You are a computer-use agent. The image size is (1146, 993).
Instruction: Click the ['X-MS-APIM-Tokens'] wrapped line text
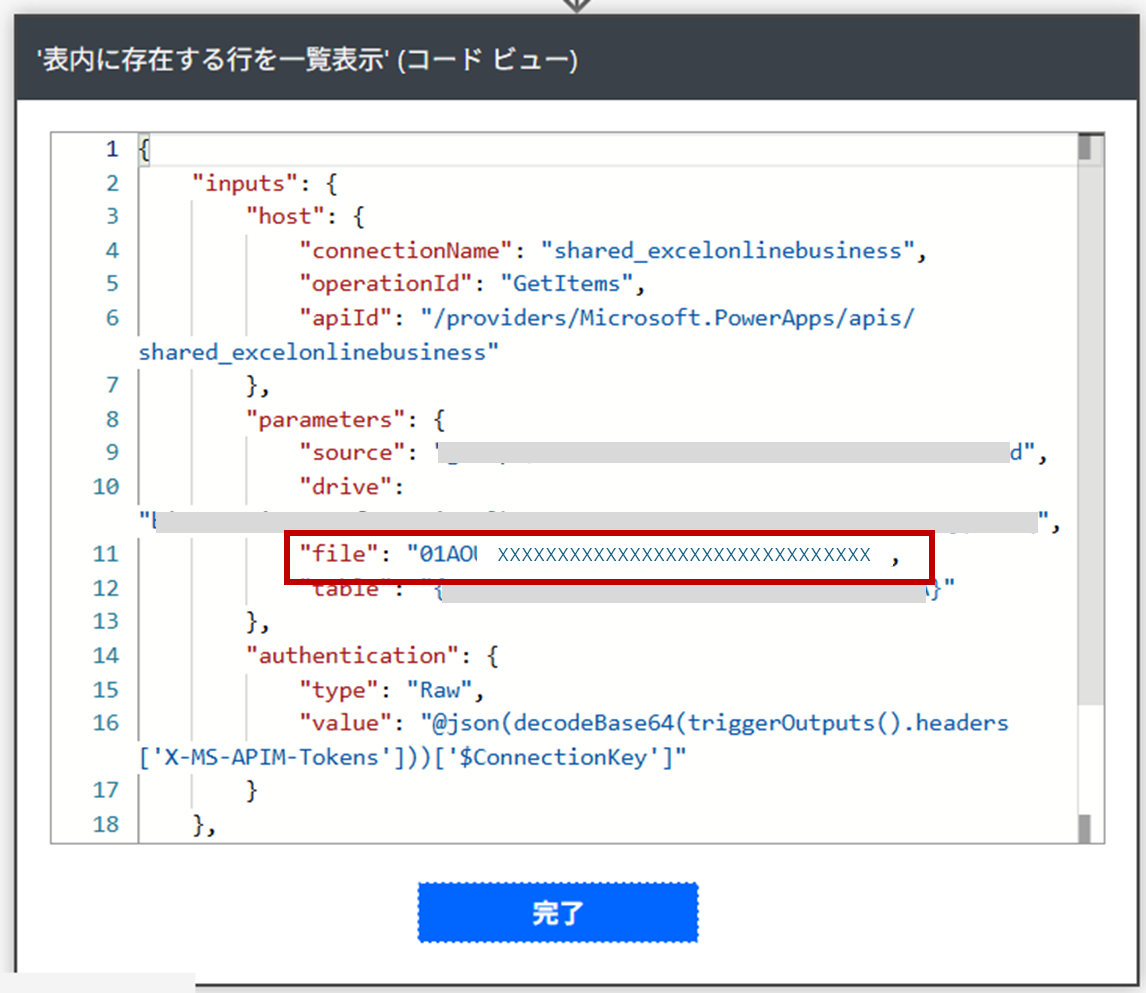412,757
